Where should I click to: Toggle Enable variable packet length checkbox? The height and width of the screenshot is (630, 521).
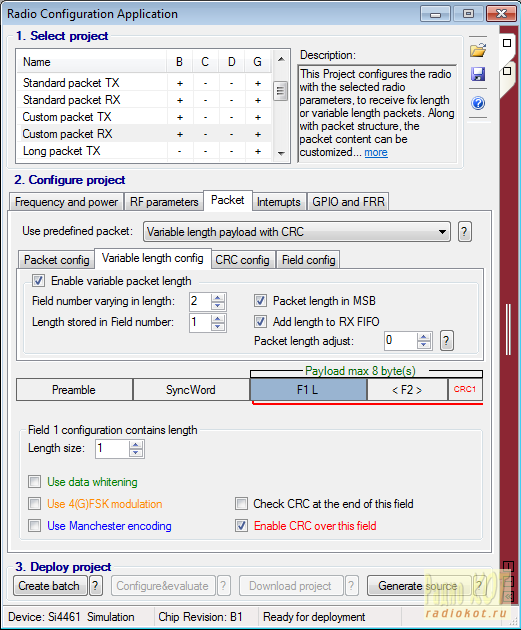point(38,280)
